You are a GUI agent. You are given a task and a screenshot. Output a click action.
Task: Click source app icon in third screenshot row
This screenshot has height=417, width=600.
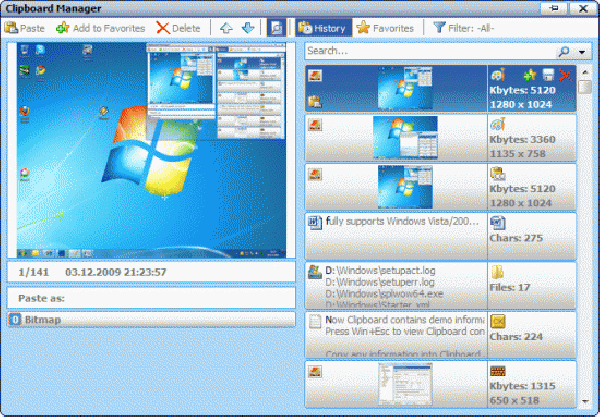point(315,174)
